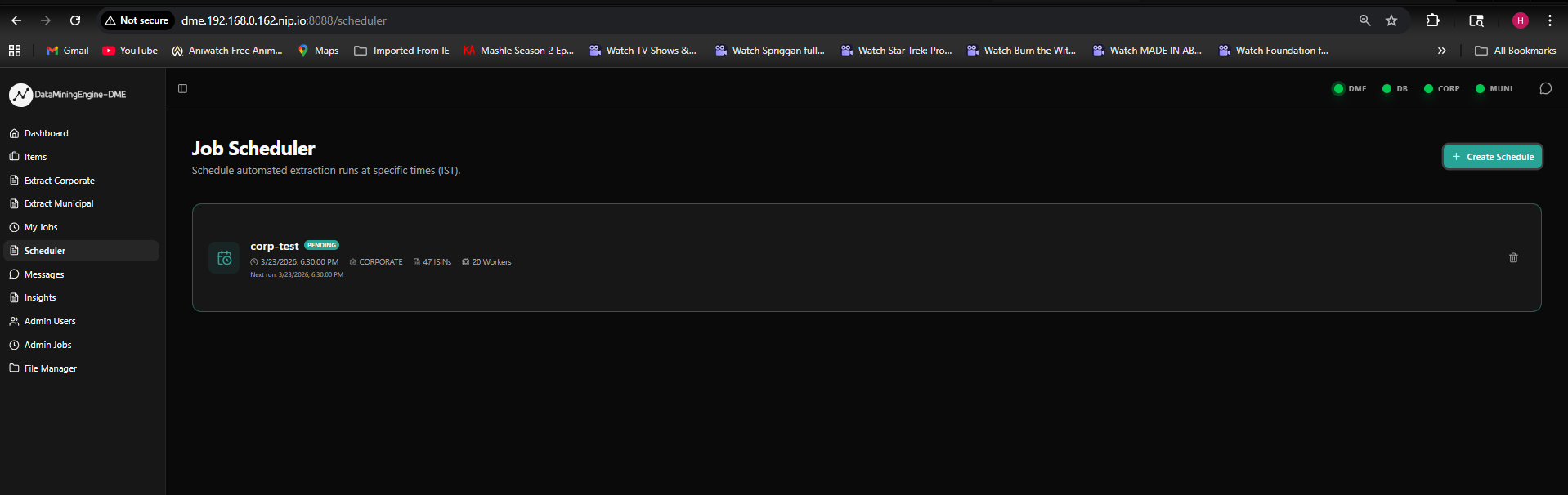
Task: Toggle the sidebar collapse icon
Action: 182,89
